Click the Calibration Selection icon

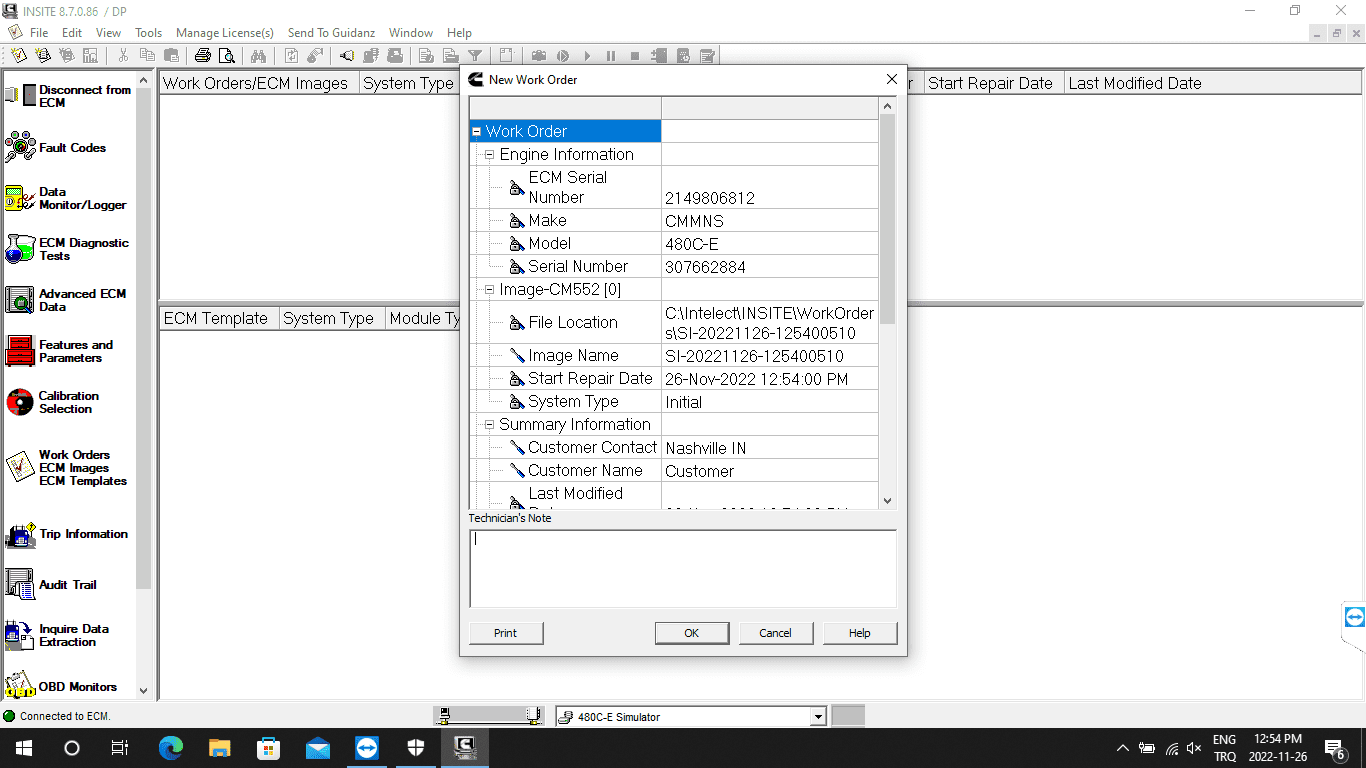20,402
